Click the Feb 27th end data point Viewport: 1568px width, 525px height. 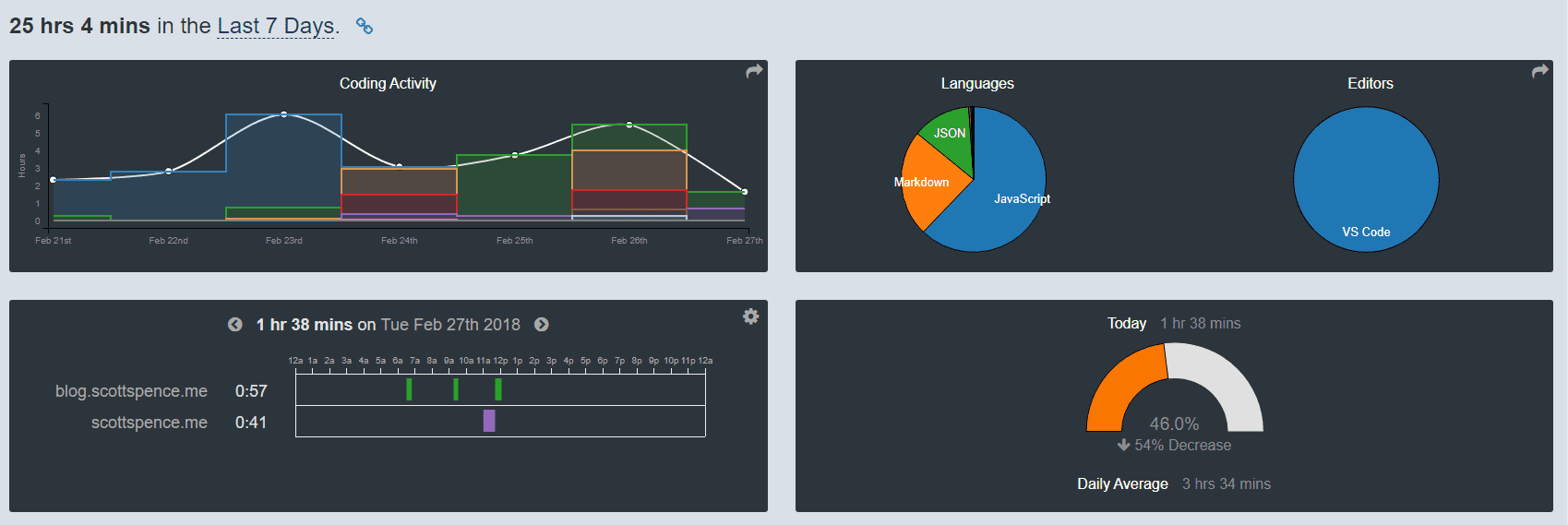click(745, 192)
